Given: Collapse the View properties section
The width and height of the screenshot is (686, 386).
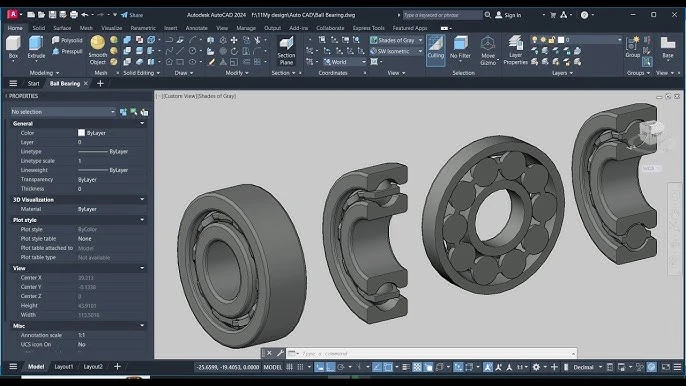Looking at the screenshot, I should click(142, 268).
